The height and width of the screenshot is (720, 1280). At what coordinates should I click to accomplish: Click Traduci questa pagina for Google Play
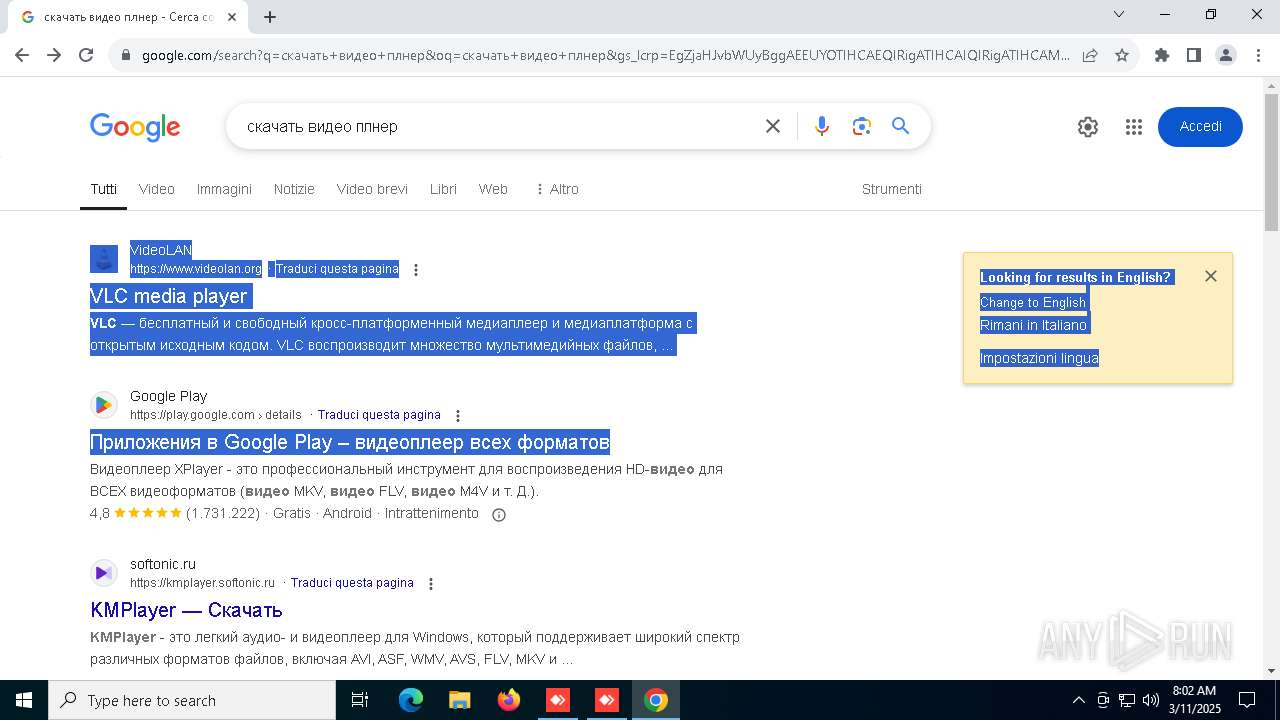379,415
